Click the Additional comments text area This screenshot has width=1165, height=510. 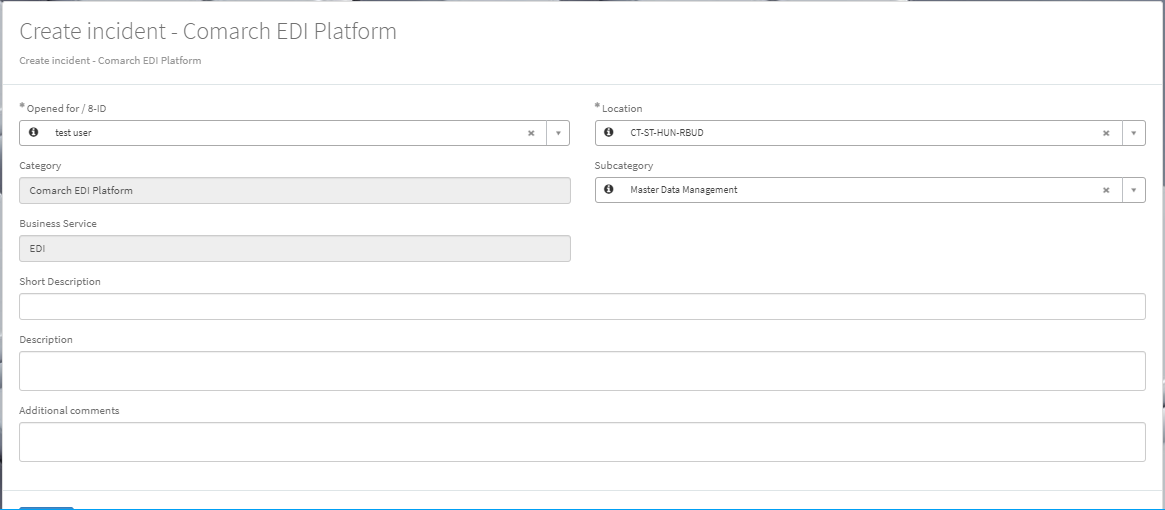pos(582,442)
